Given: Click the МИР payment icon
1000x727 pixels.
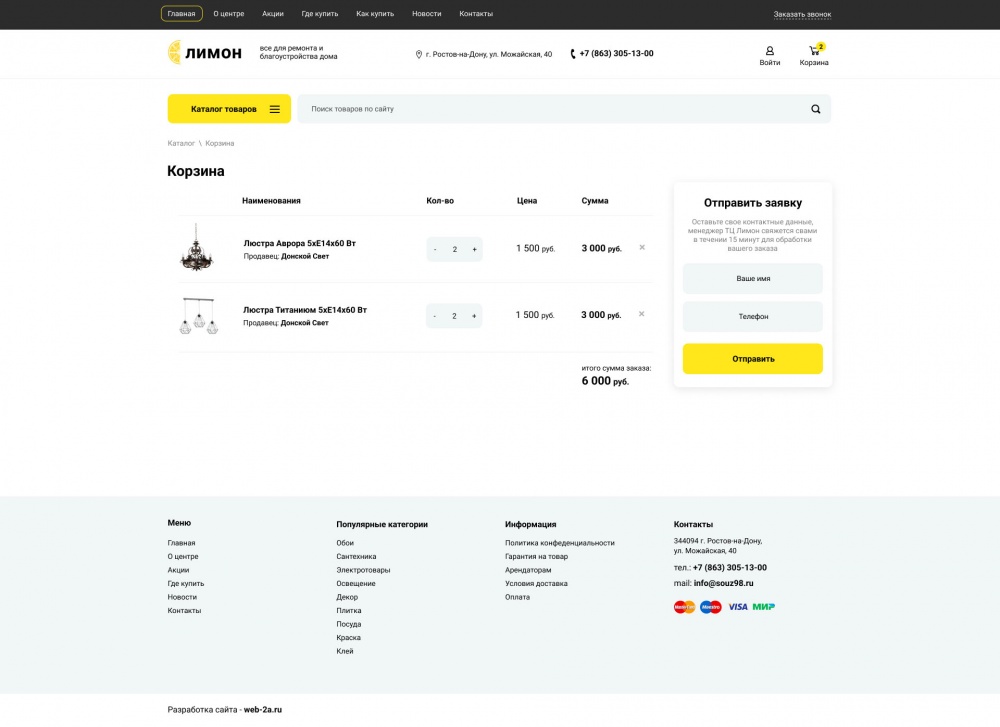Looking at the screenshot, I should (764, 607).
